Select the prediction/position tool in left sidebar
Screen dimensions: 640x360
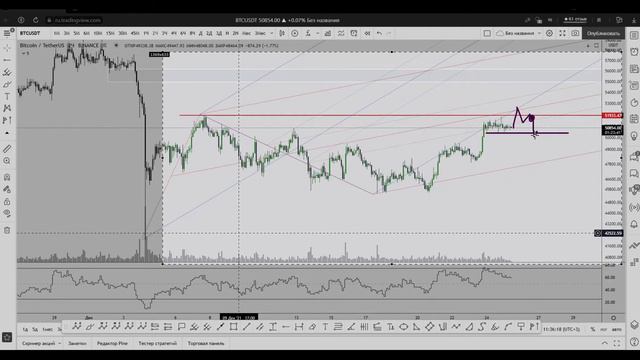[7, 120]
